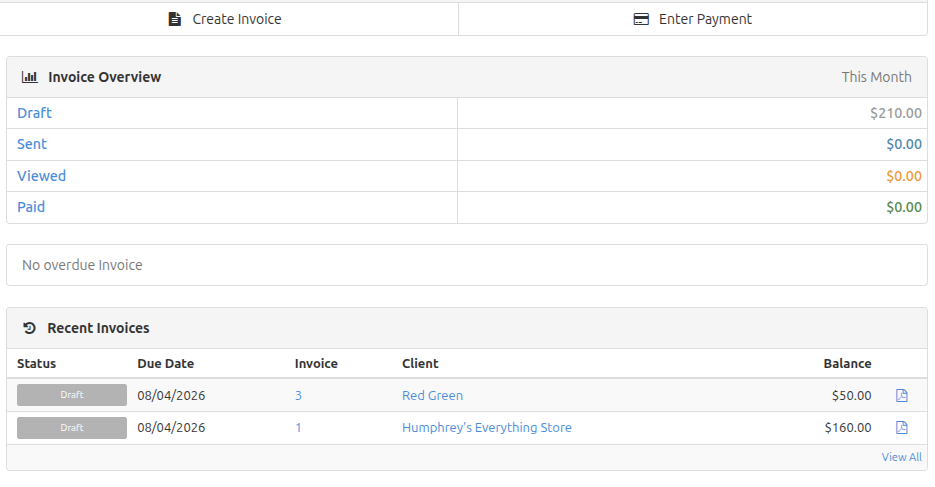Open PDF icon for invoice 3
The height and width of the screenshot is (487, 935).
pyautogui.click(x=902, y=396)
